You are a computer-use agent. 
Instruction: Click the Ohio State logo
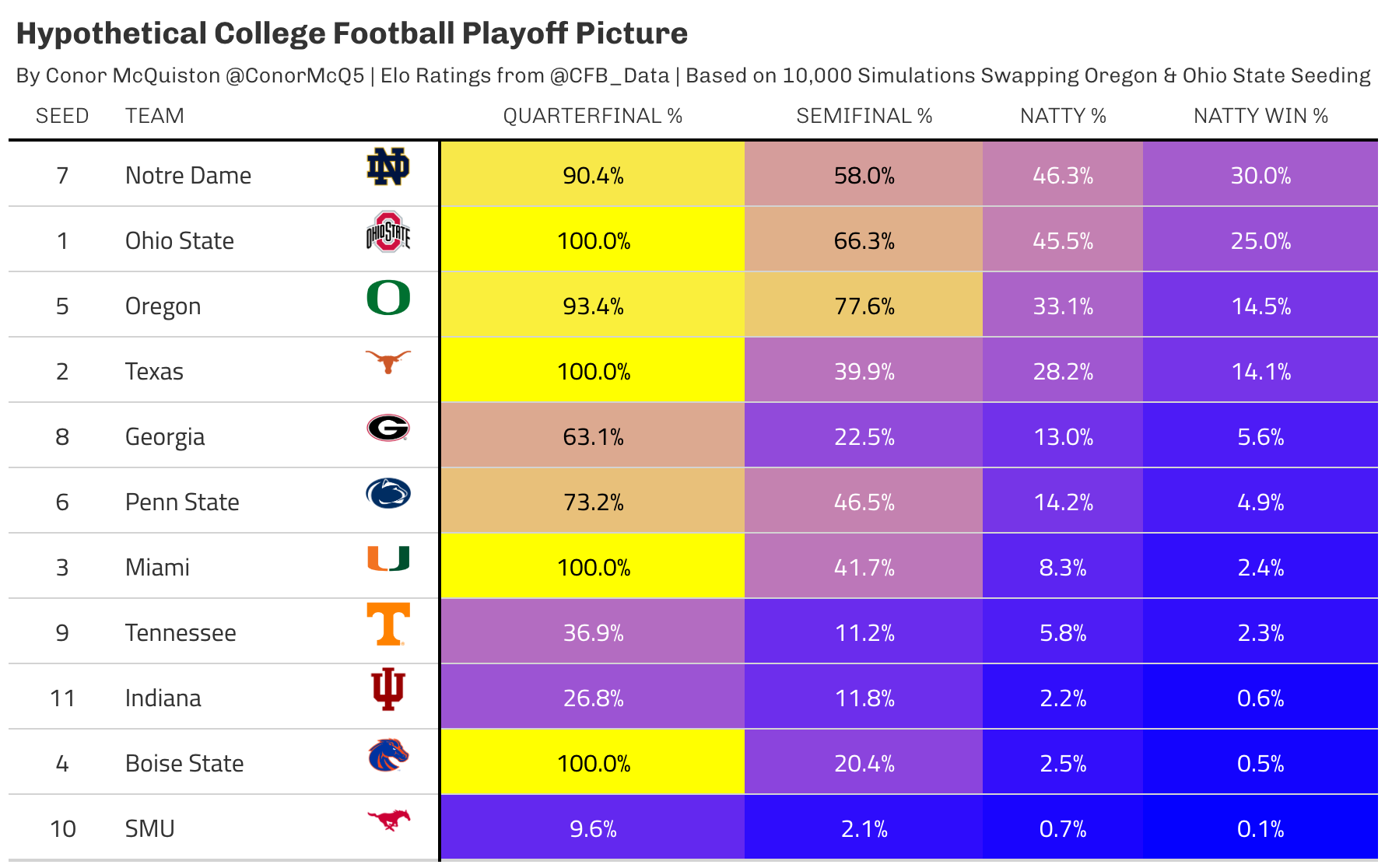387,233
